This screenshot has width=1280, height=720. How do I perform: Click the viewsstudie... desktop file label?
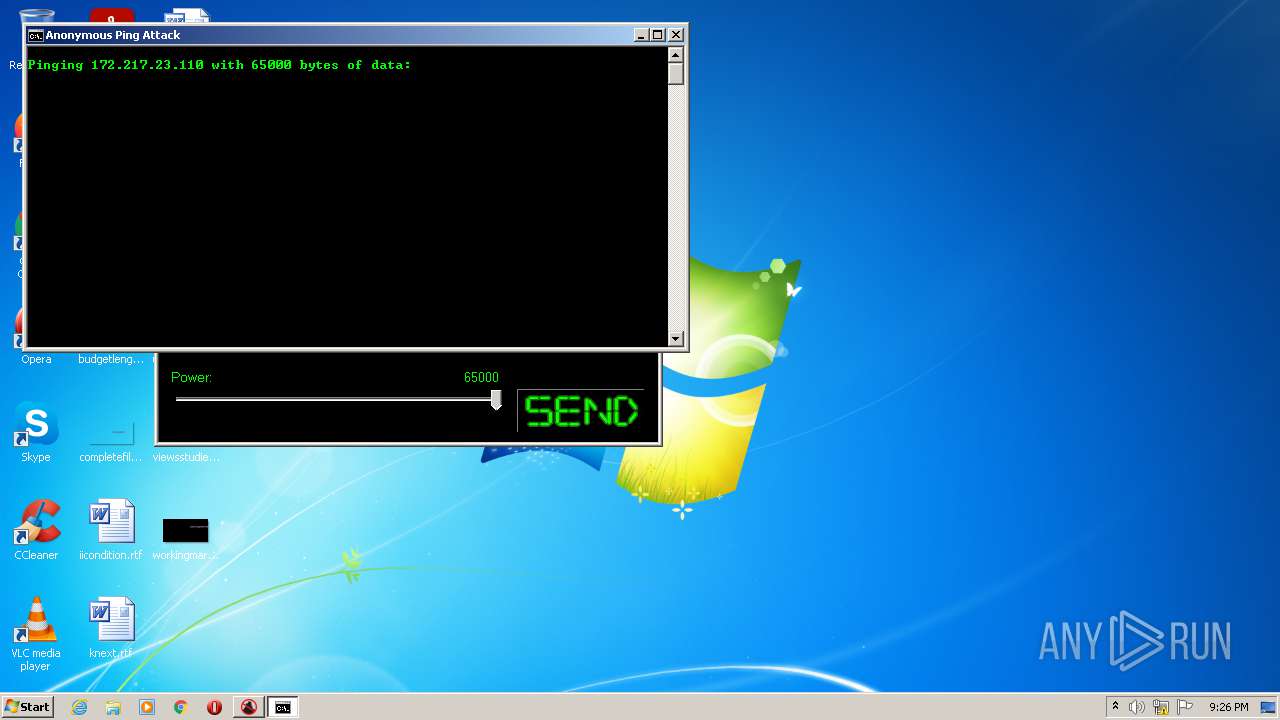186,457
